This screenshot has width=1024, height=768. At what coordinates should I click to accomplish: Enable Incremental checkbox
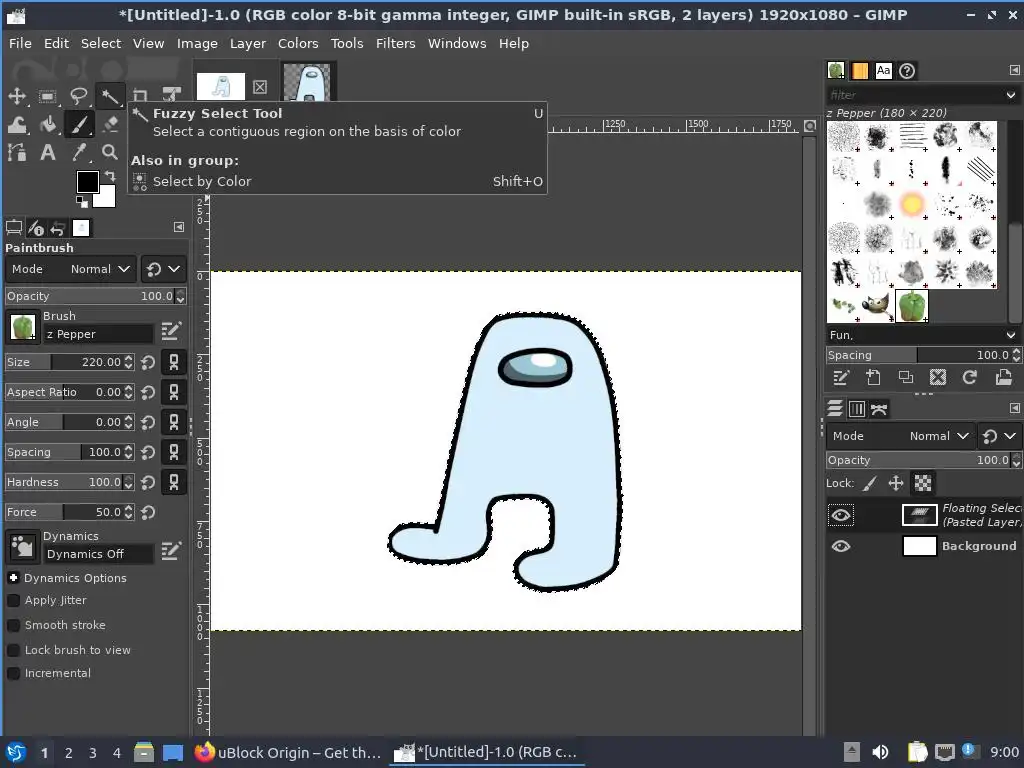coord(13,673)
